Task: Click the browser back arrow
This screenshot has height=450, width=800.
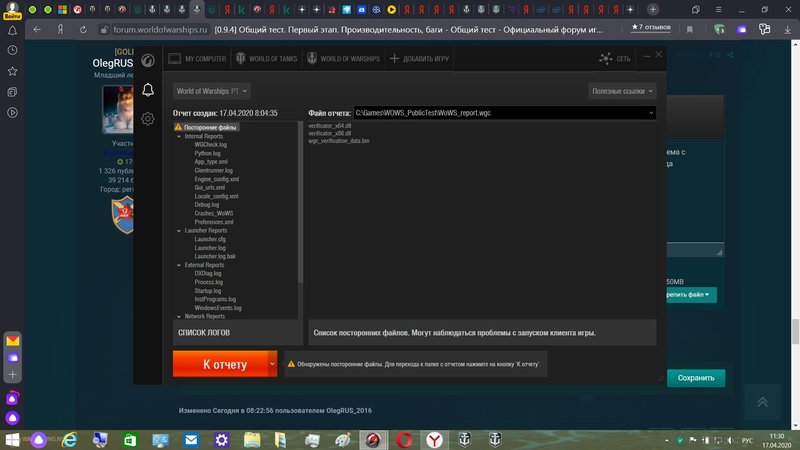Action: point(37,30)
